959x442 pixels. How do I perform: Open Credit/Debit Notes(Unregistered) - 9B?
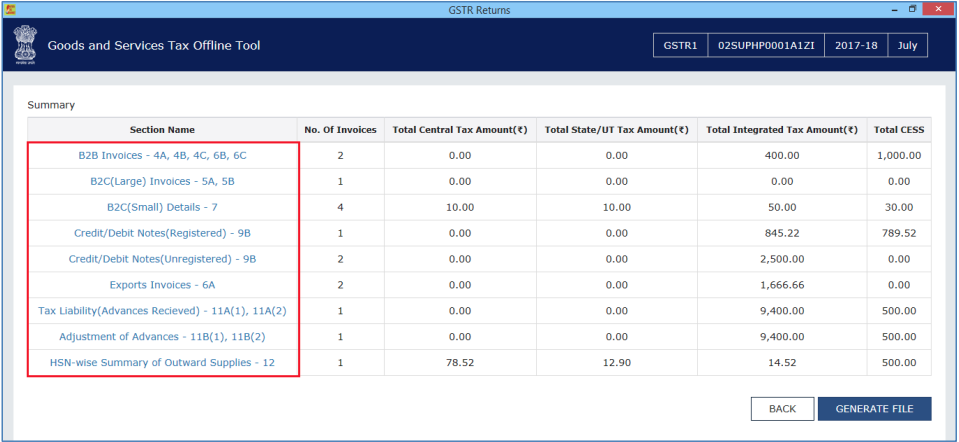(x=162, y=259)
